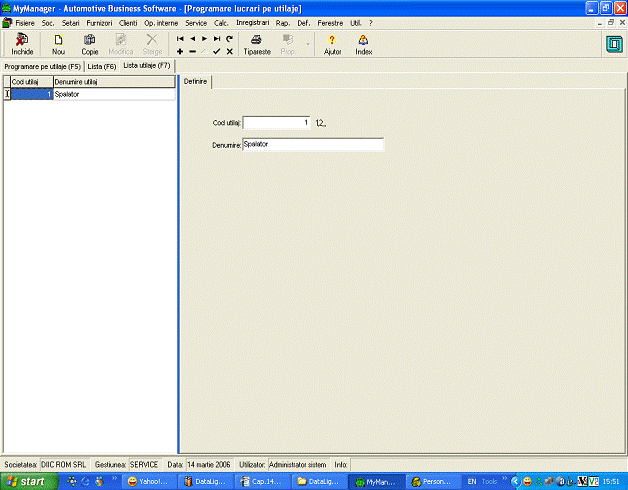Image resolution: width=628 pixels, height=490 pixels.
Task: Switch to the Lista (F6) tab
Action: [102, 66]
